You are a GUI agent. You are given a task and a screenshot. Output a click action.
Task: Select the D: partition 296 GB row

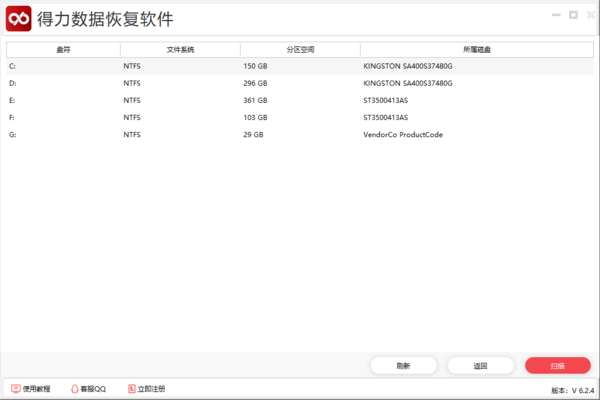pos(300,83)
